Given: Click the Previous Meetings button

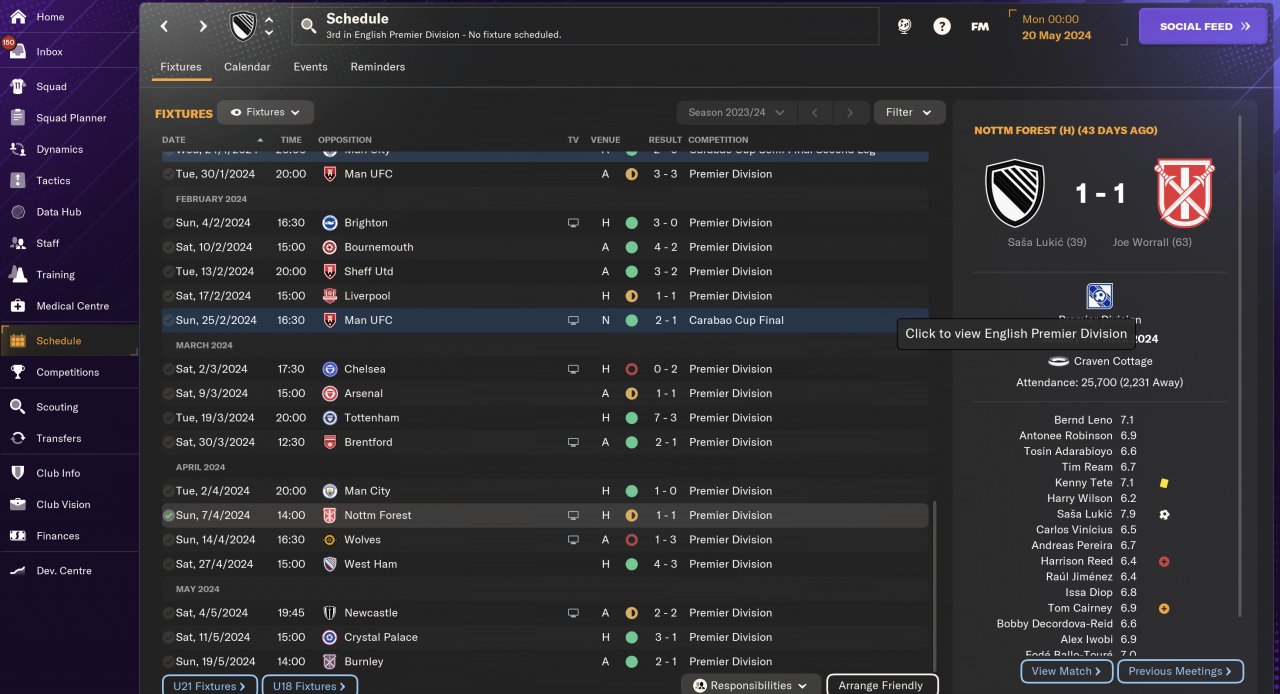Looking at the screenshot, I should (1181, 671).
